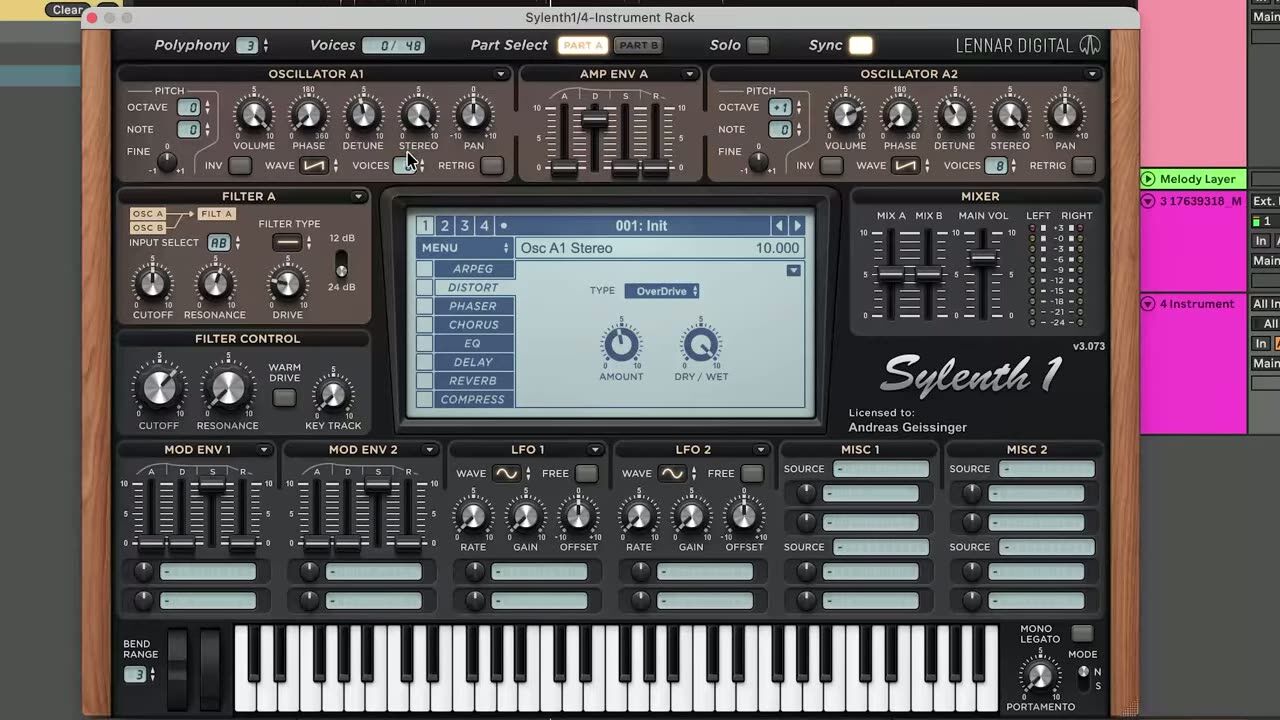Viewport: 1280px width, 720px height.
Task: Open Oscillator A2 section menu arrow
Action: point(1092,74)
